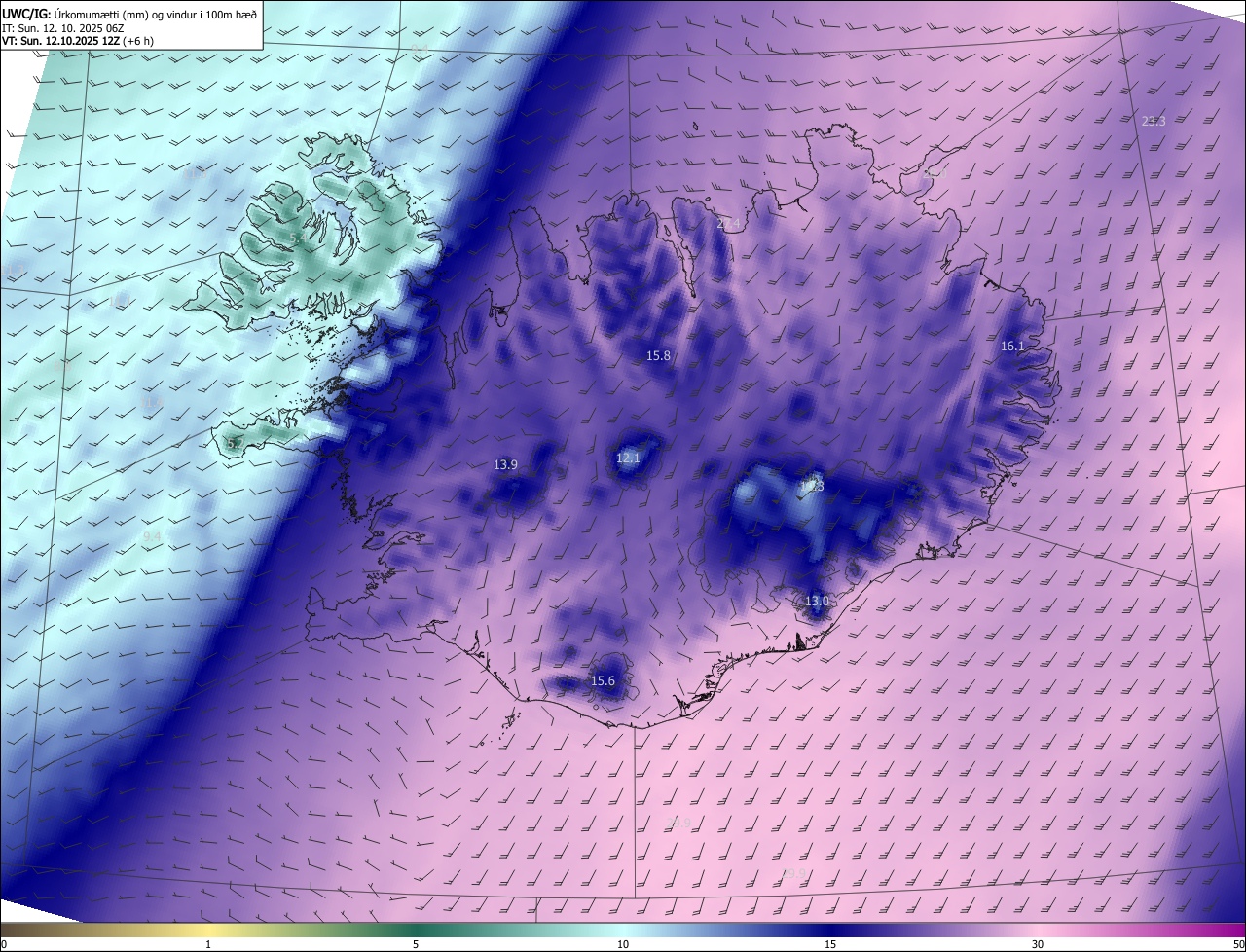This screenshot has height=952, width=1246.
Task: Click the 12.1 value on the map
Action: click(x=628, y=458)
